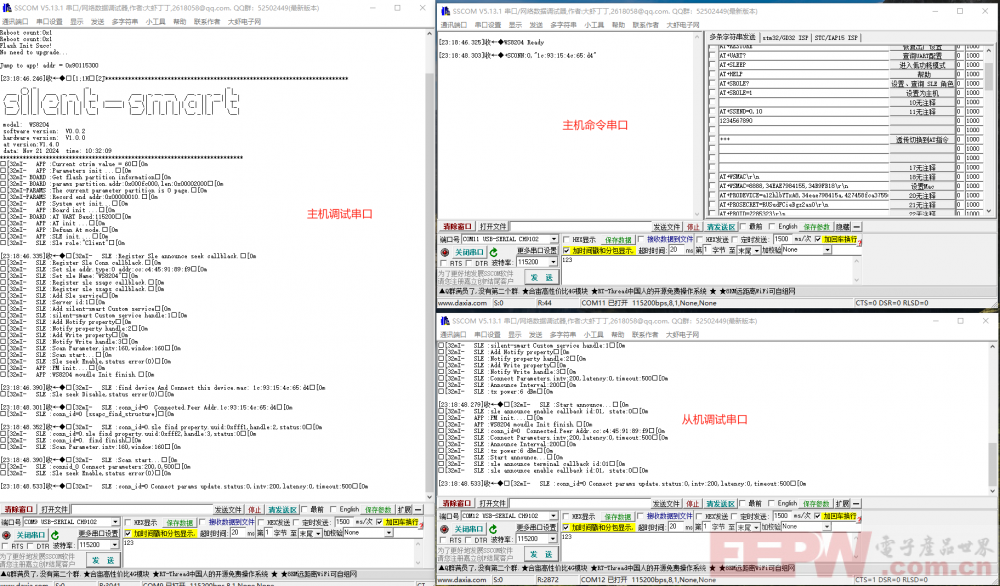The height and width of the screenshot is (586, 1000).
Task: Open 加校验 None dropdown in COM12 window
Action: [827, 527]
